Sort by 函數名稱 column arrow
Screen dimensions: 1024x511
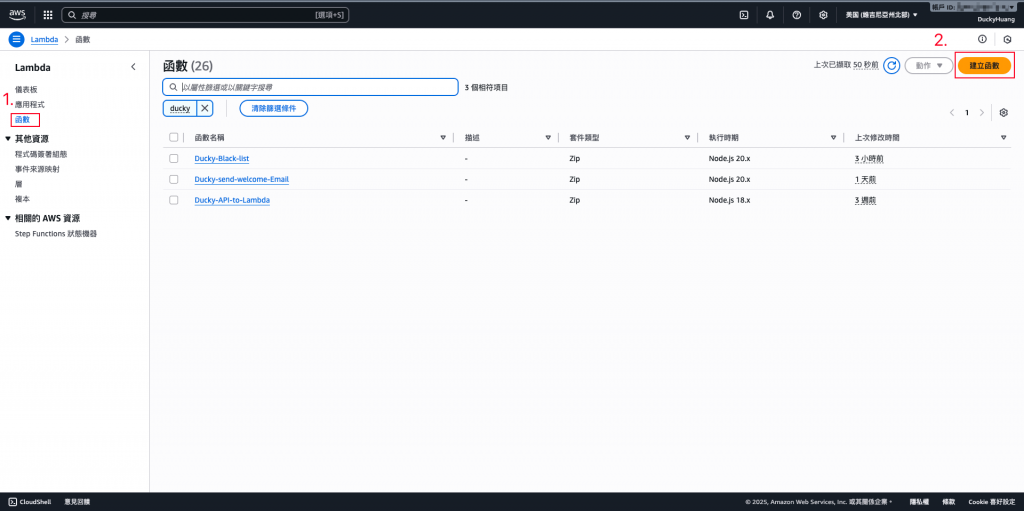443,138
